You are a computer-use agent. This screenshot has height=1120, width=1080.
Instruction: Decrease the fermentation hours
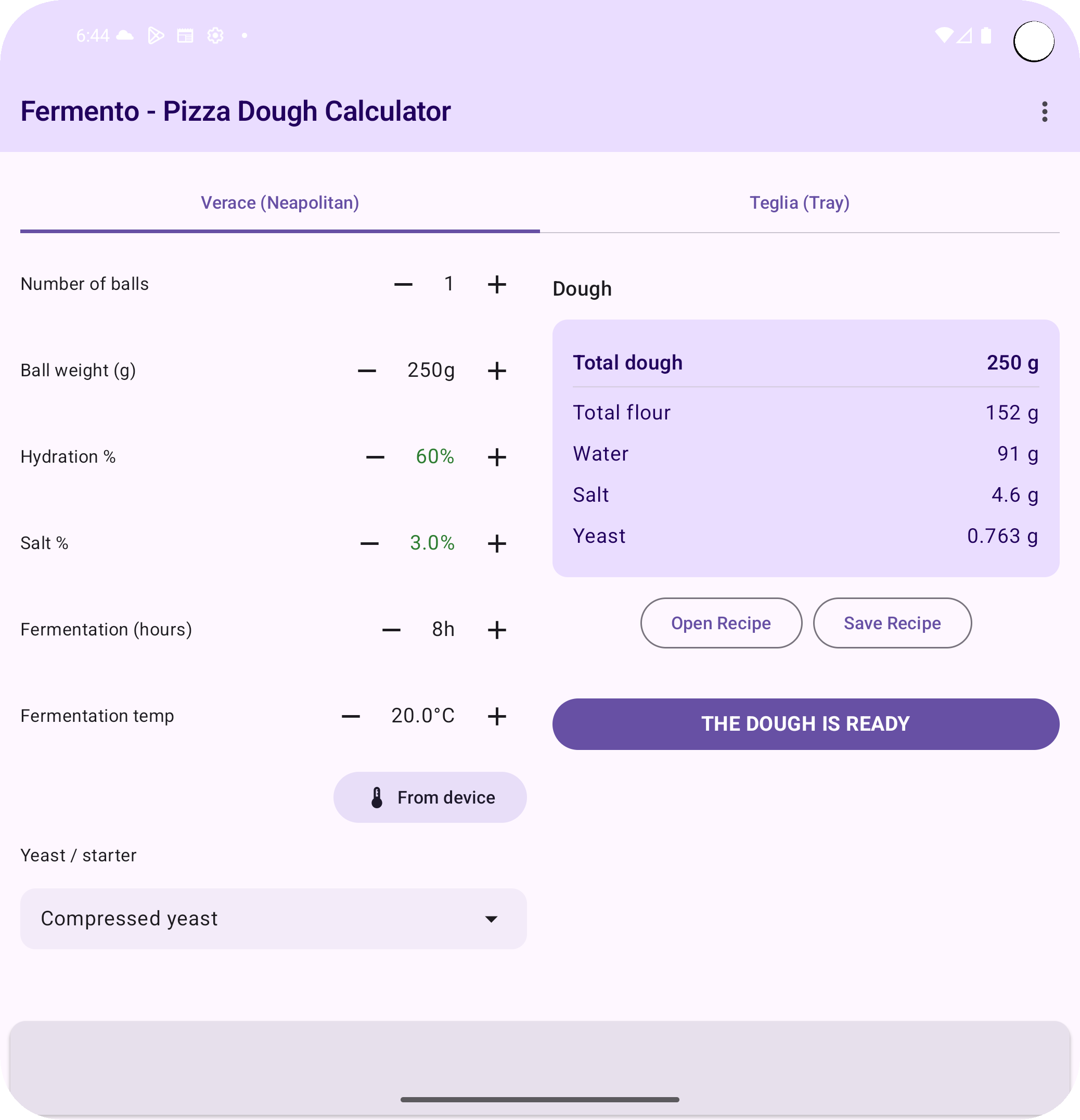tap(392, 630)
